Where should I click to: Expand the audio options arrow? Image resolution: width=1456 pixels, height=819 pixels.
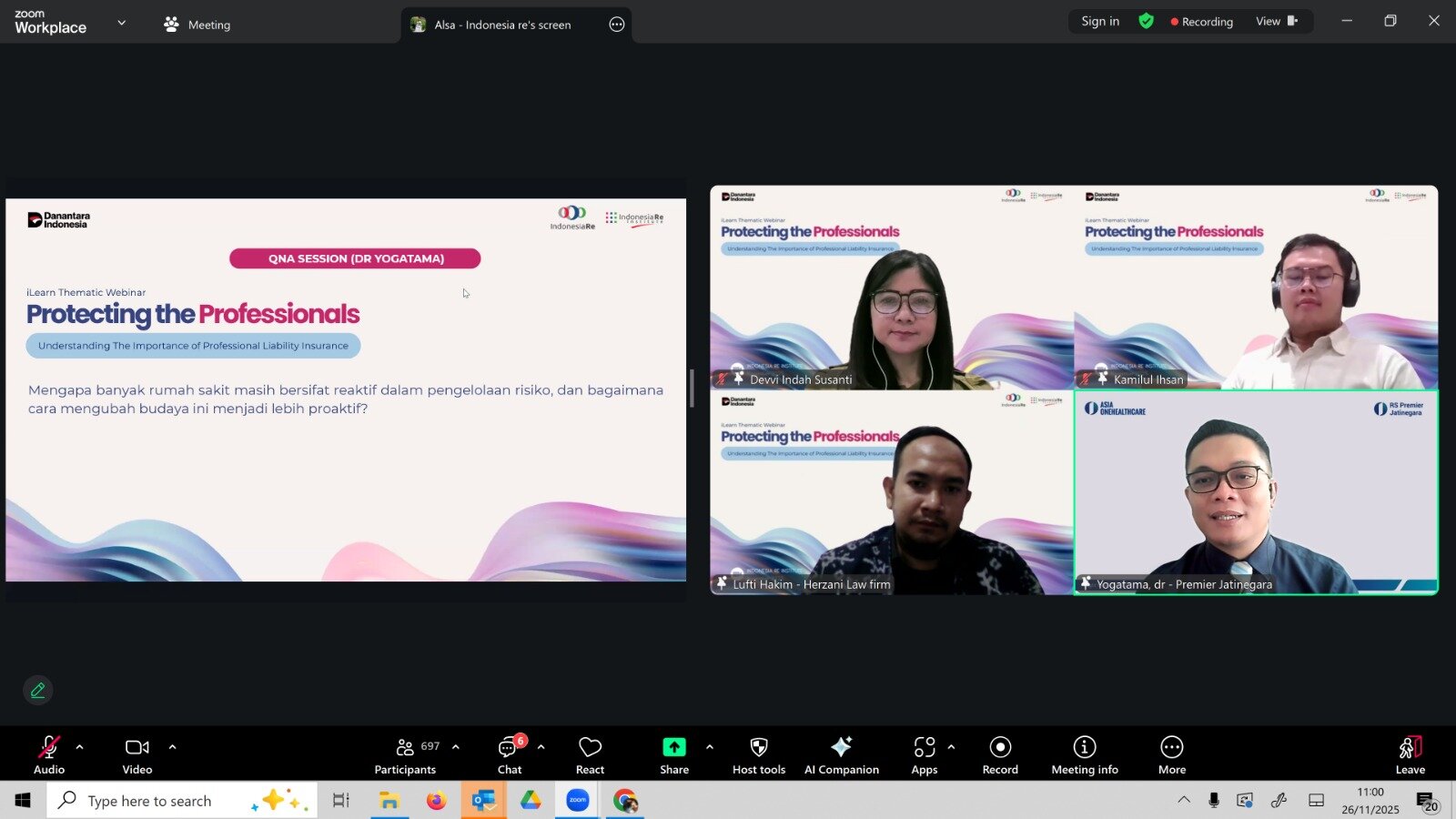click(x=80, y=747)
